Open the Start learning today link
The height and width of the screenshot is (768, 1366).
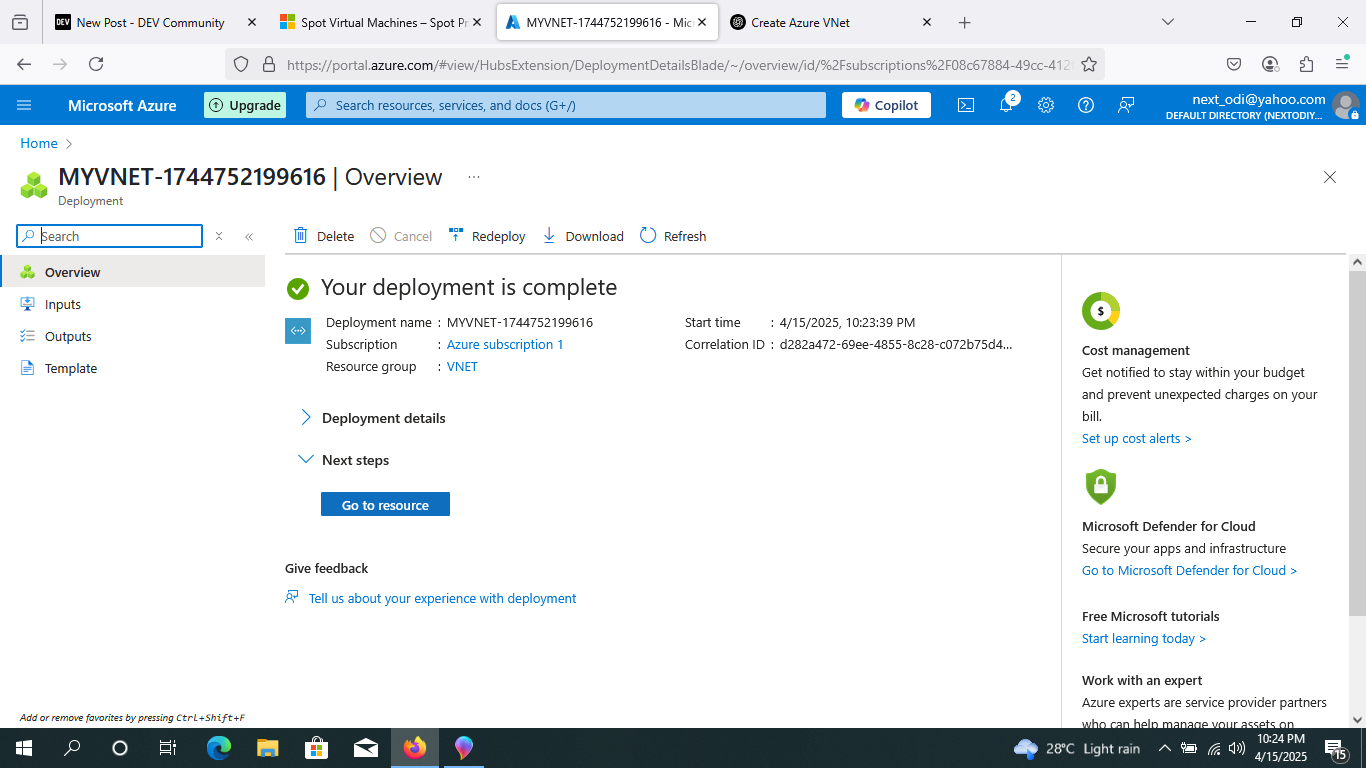point(1143,638)
